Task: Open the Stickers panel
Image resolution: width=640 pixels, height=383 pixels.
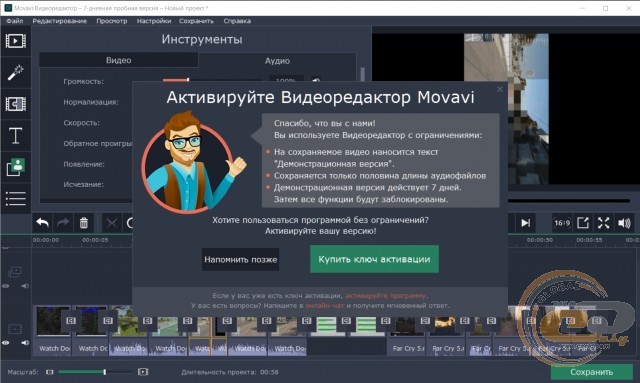Action: (16, 167)
